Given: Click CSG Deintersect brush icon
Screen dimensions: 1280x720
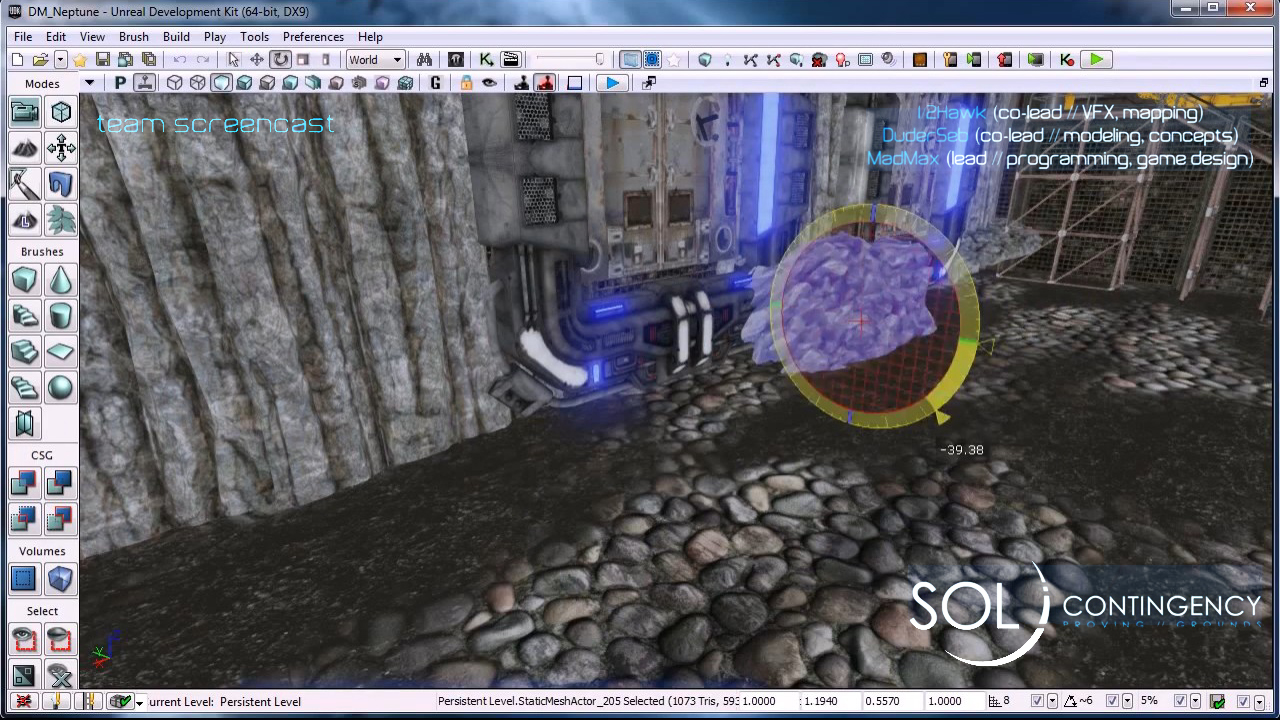Looking at the screenshot, I should click(x=61, y=519).
